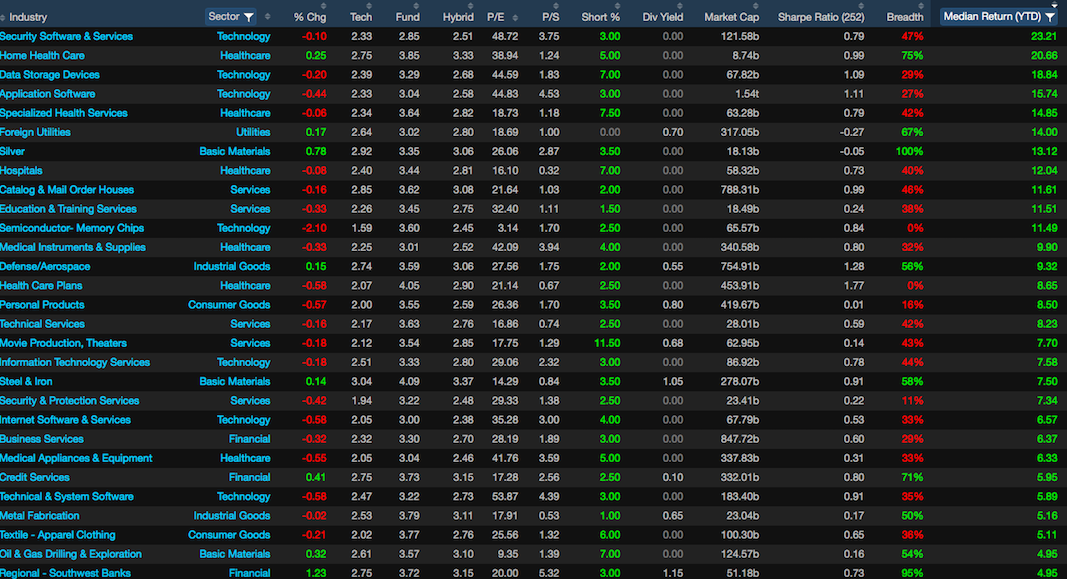Open Business Services industry link
The image size is (1067, 579).
(42, 439)
